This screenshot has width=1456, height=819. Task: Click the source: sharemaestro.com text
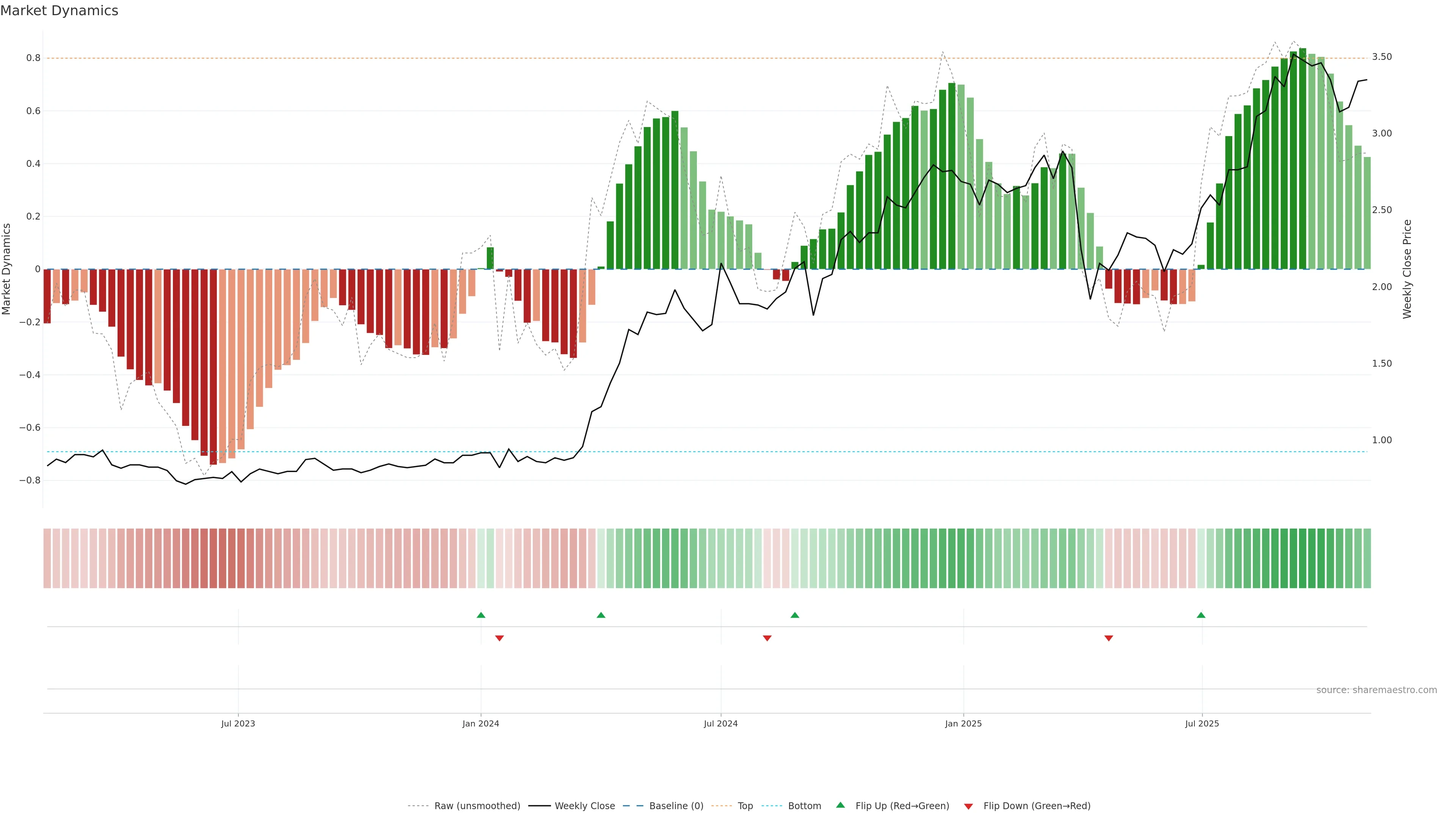[1376, 690]
